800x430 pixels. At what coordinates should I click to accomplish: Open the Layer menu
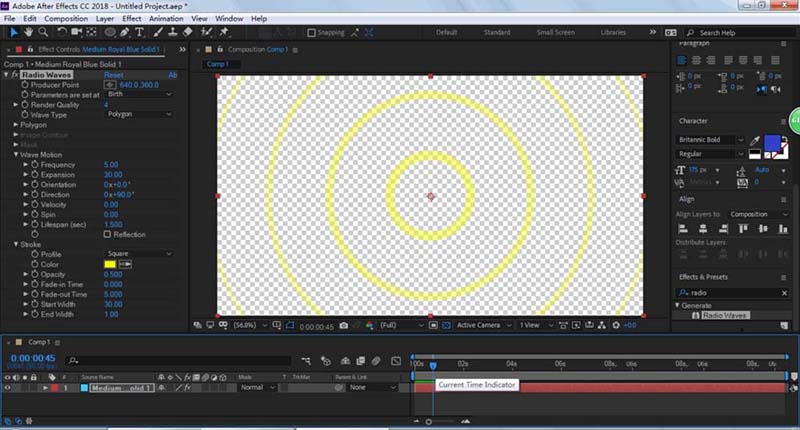tap(105, 18)
